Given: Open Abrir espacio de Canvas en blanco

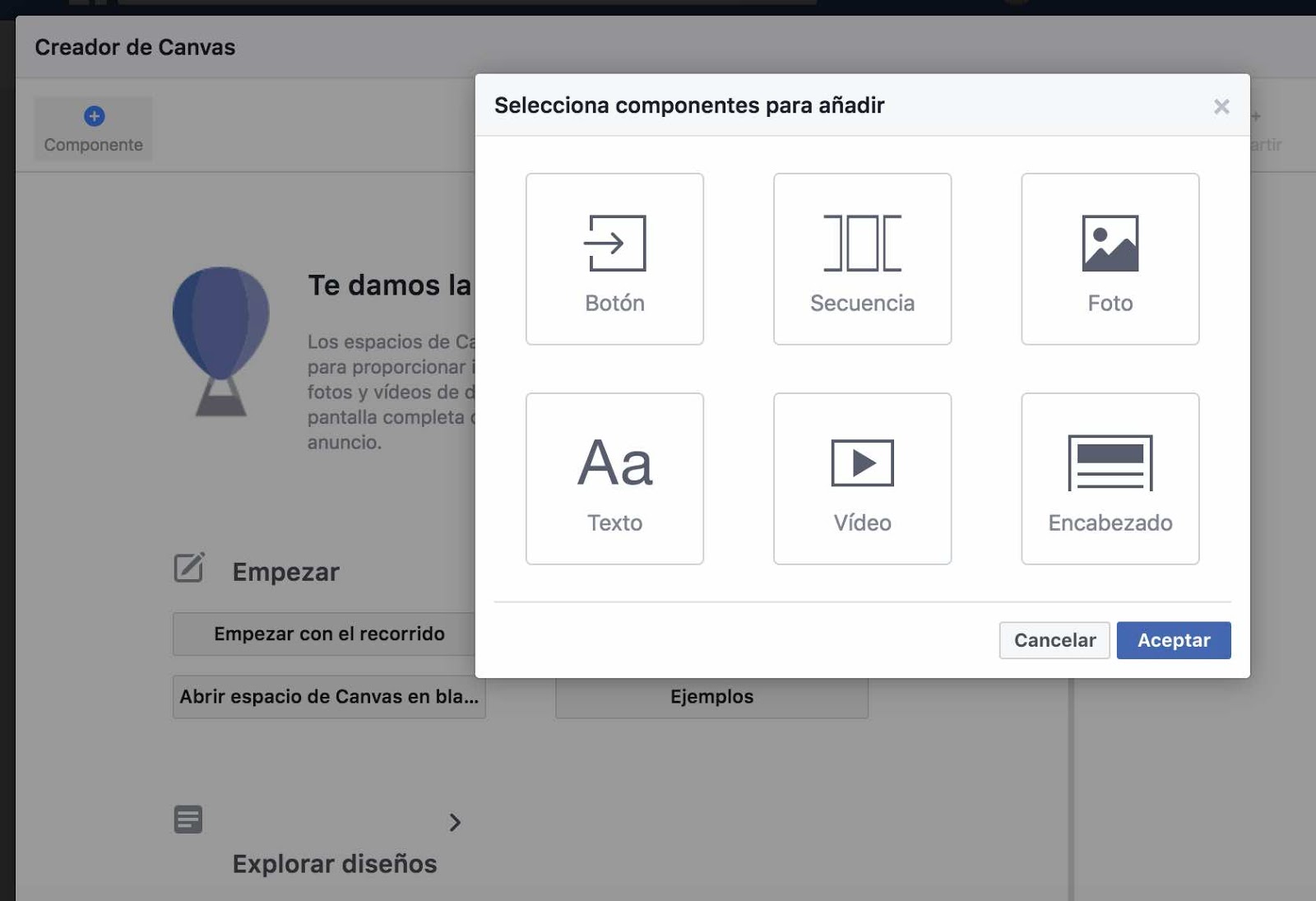Looking at the screenshot, I should 327,696.
